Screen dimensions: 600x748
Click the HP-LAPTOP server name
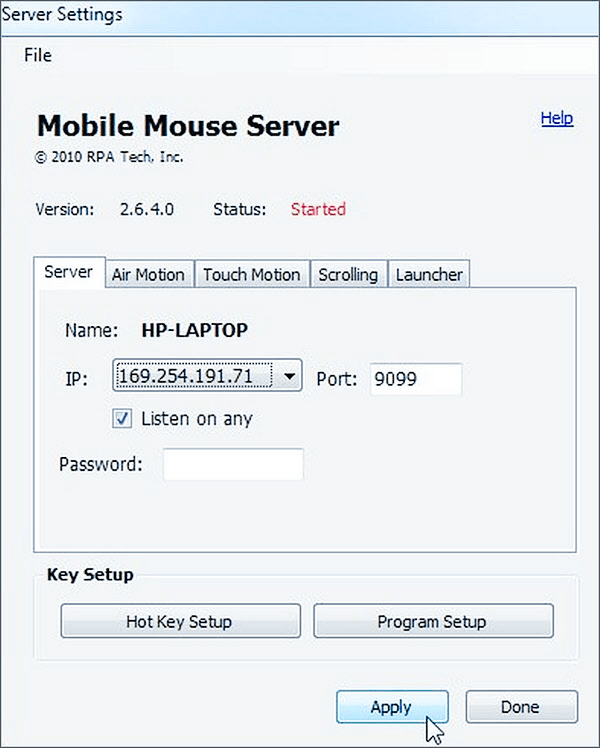[x=195, y=330]
